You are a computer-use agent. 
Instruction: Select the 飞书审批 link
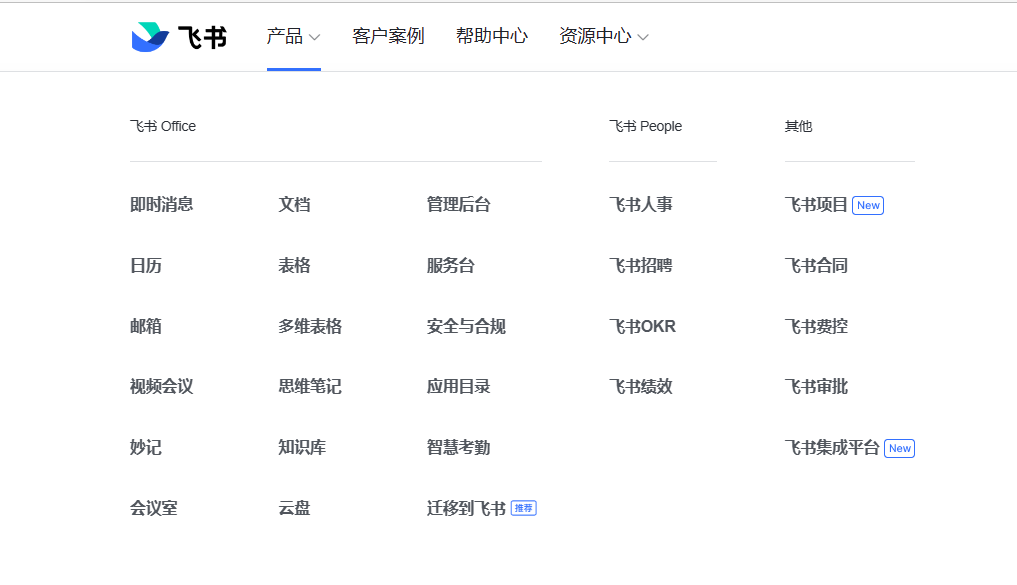(x=817, y=387)
